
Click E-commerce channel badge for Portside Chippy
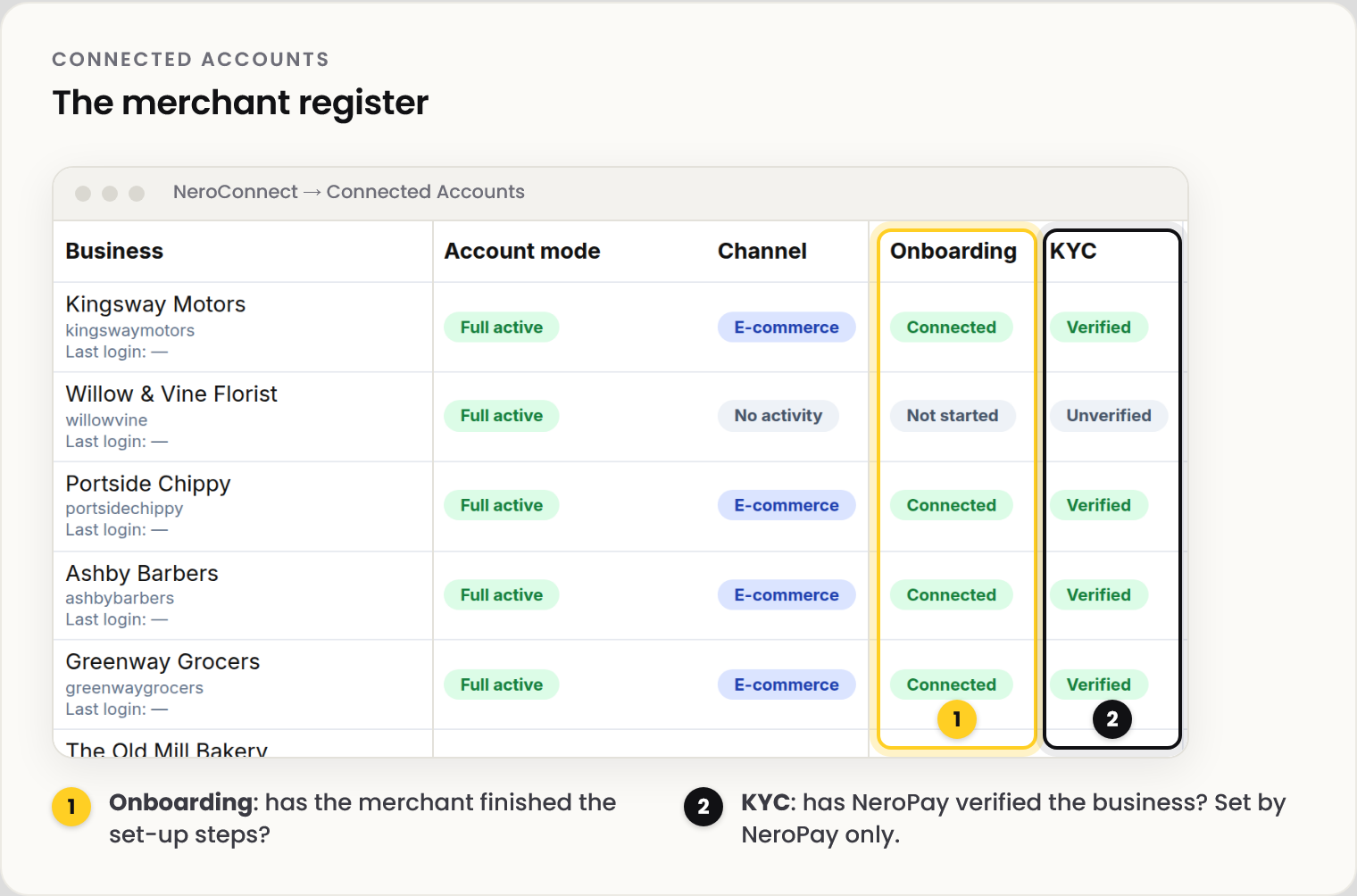pyautogui.click(x=787, y=505)
